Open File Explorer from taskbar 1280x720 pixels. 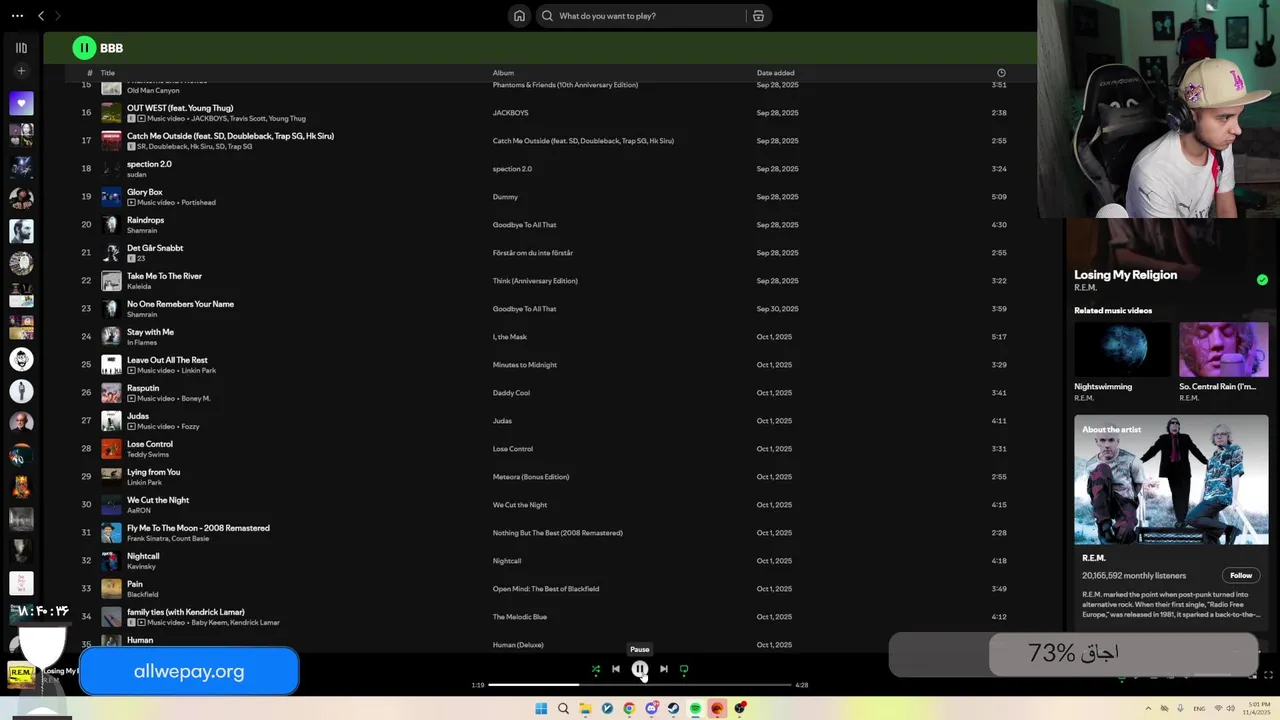pyautogui.click(x=585, y=709)
